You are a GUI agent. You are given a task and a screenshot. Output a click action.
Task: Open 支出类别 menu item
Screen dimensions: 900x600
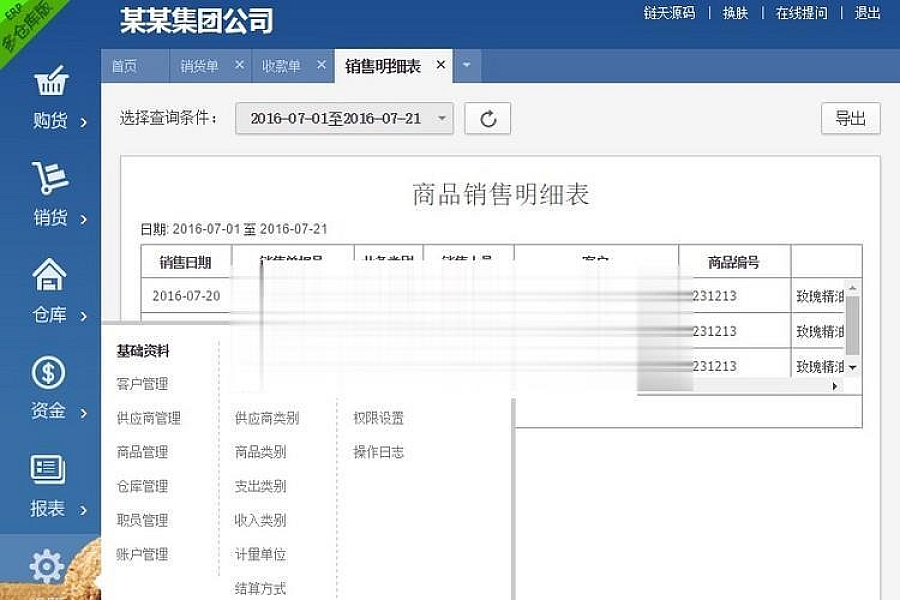pos(261,486)
